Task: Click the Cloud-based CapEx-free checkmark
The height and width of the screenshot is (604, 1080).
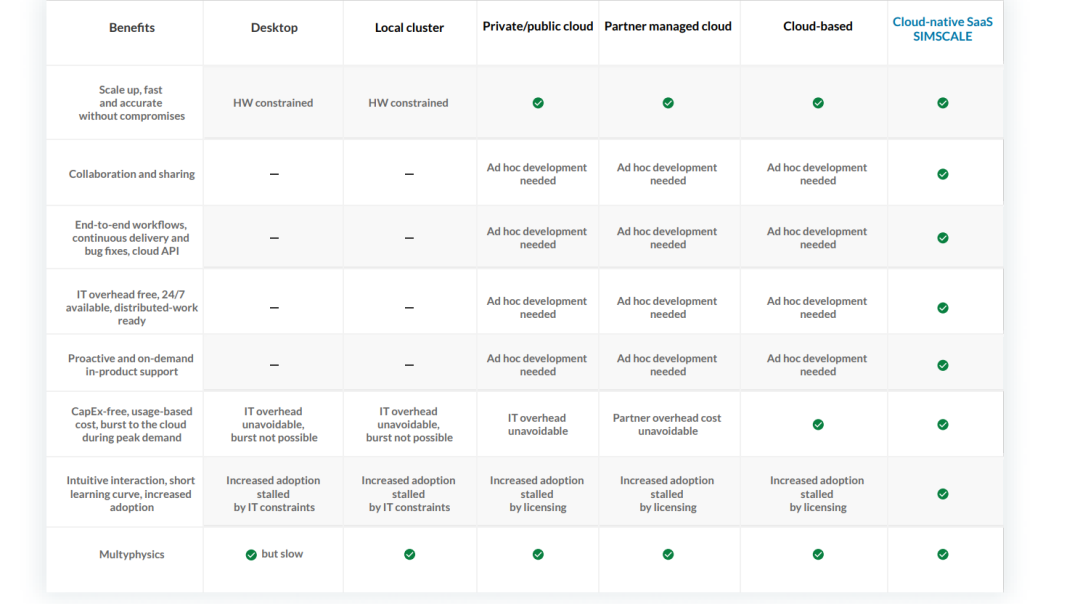Action: pyautogui.click(x=818, y=425)
